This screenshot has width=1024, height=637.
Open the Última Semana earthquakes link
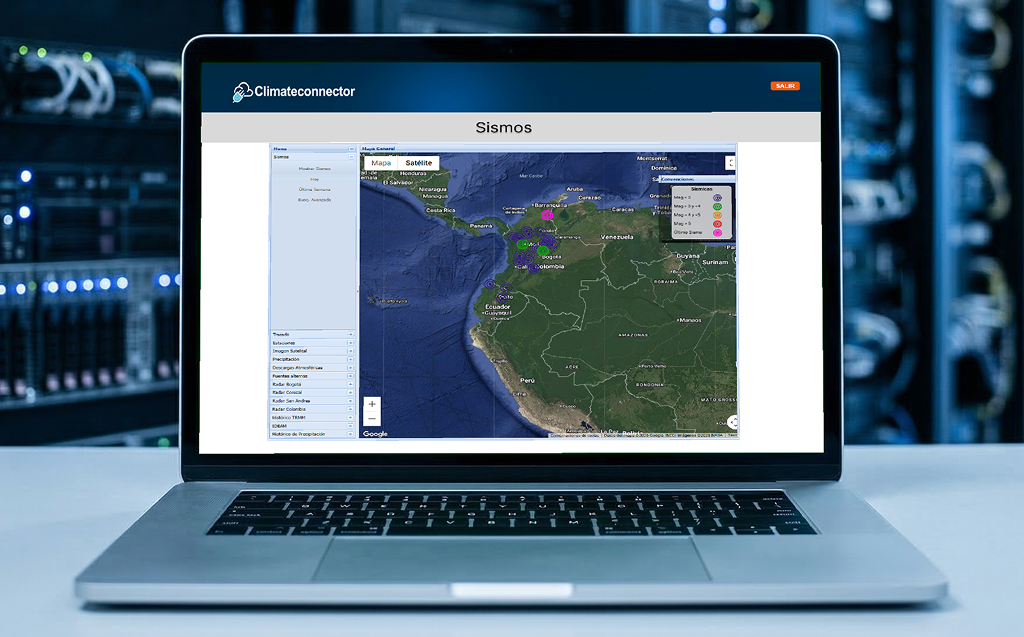coord(314,189)
